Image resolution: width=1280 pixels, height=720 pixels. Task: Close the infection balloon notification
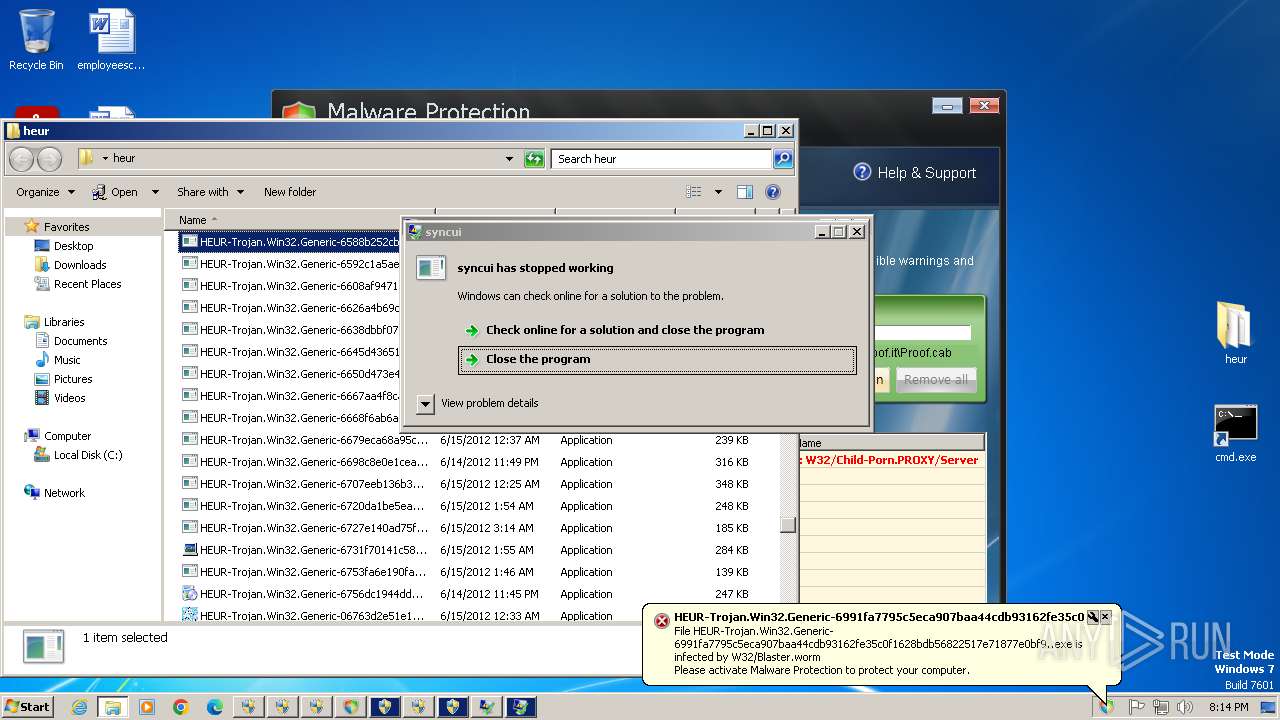click(1105, 617)
